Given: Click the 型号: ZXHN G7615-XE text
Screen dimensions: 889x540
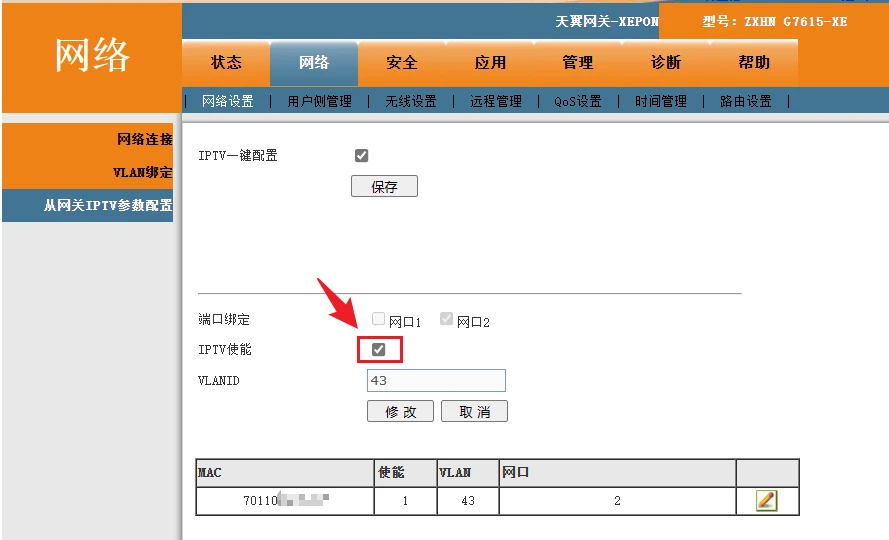Looking at the screenshot, I should [774, 22].
